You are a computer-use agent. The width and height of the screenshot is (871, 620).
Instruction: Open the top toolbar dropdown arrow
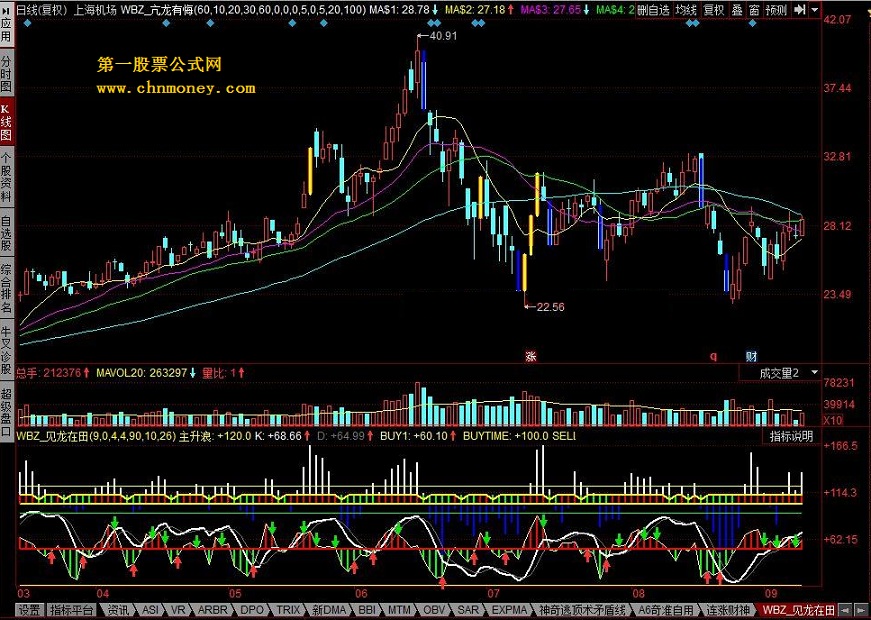click(814, 9)
